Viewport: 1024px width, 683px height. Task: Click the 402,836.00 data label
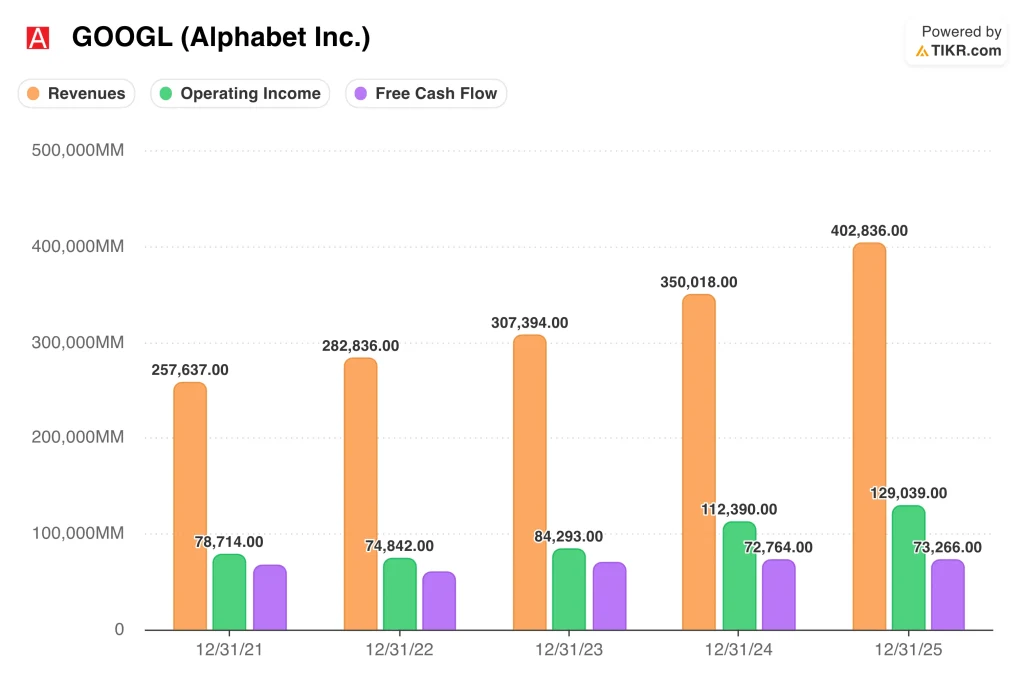click(869, 231)
